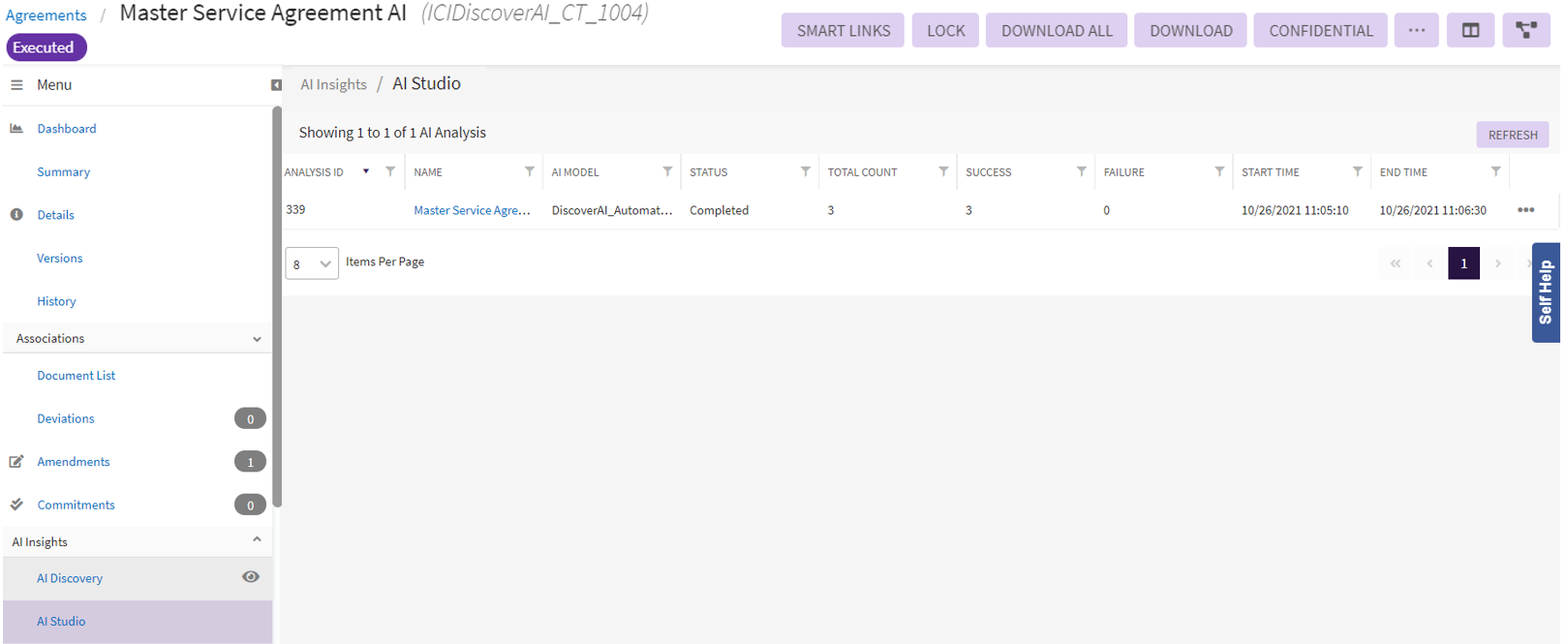Collapse the AI Insights section
The image size is (1568, 644).
pos(257,540)
